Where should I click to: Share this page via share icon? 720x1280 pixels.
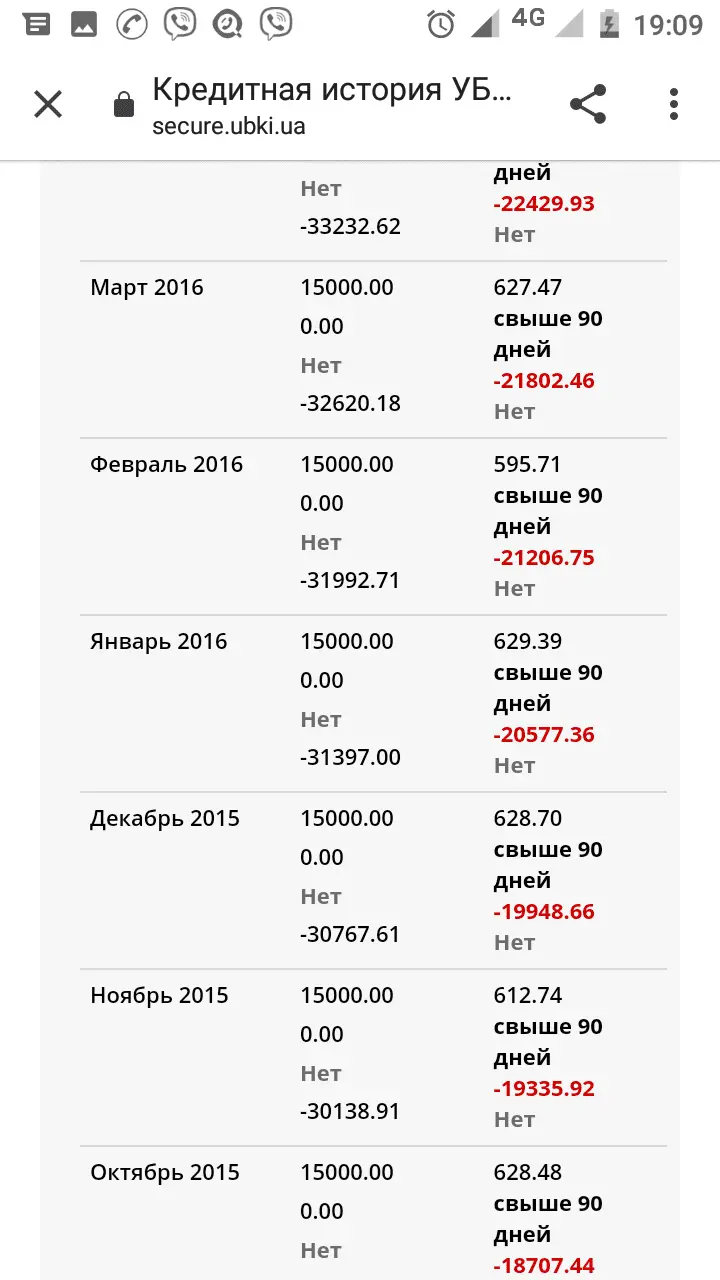[588, 104]
